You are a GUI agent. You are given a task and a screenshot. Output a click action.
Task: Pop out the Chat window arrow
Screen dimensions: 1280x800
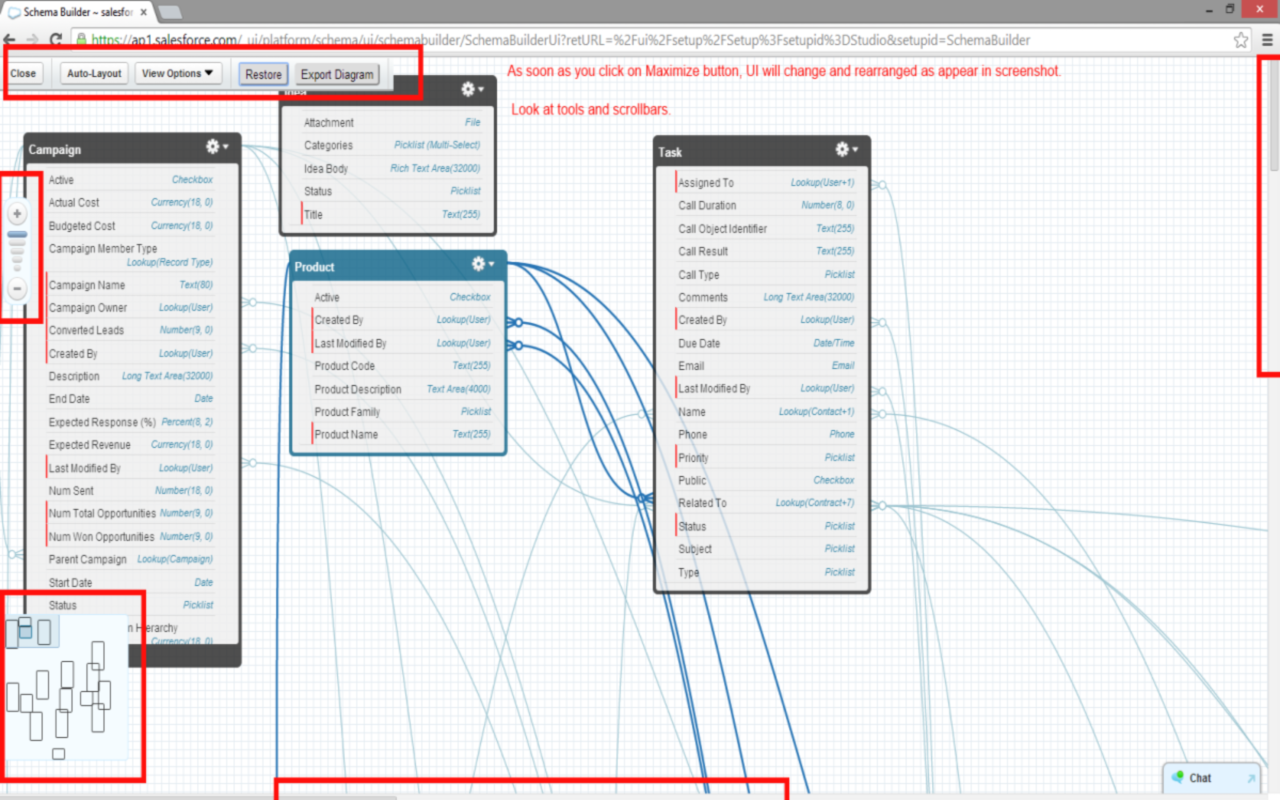(x=1250, y=778)
